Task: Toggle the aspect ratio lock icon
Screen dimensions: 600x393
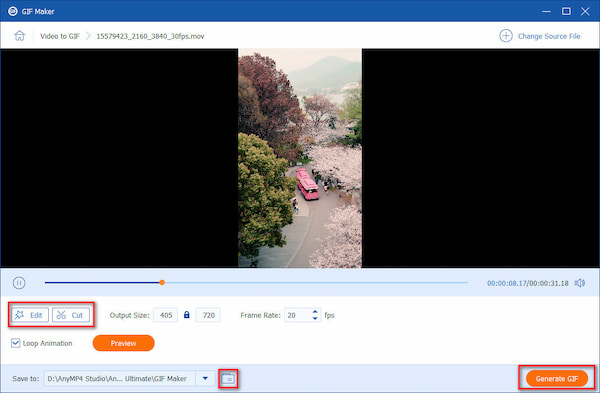Action: tap(187, 315)
